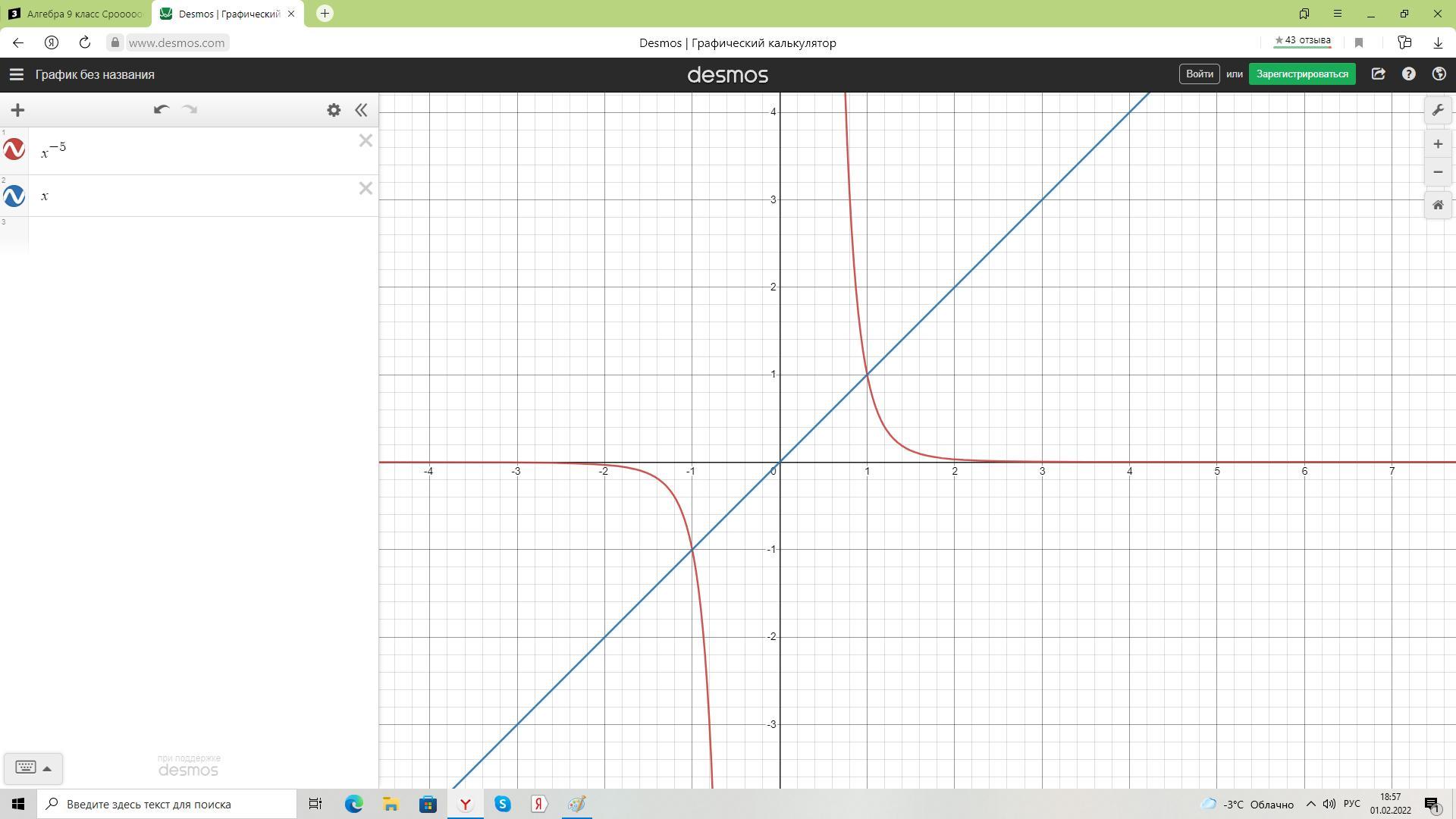
Task: Reload the current page
Action: pos(85,42)
